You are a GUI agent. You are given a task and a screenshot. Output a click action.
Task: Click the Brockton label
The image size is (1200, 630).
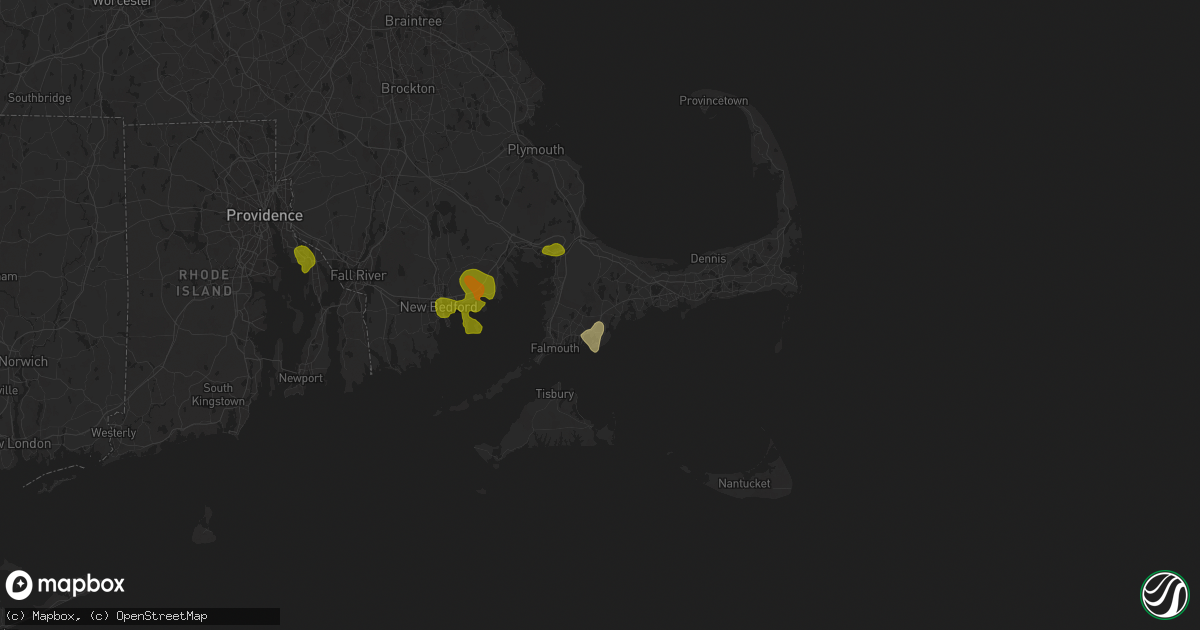(x=408, y=88)
